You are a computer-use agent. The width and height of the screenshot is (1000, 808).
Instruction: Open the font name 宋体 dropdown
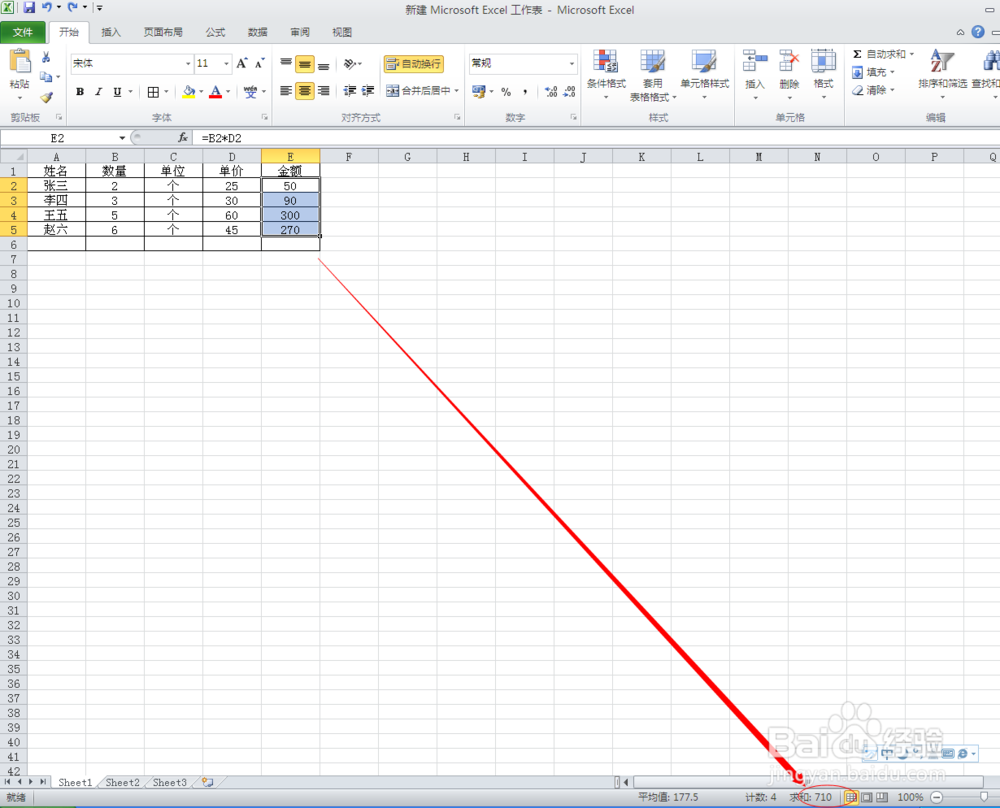click(188, 63)
